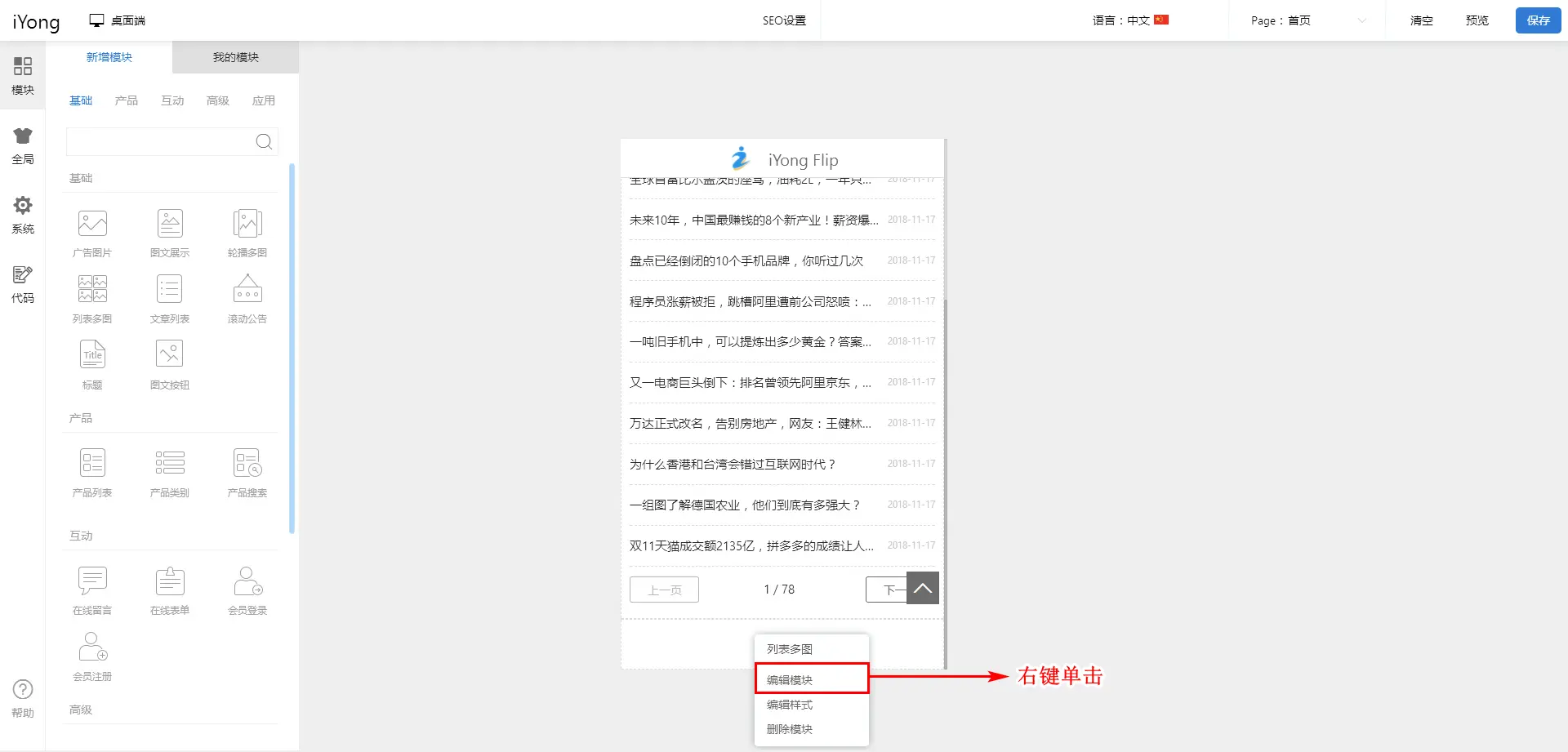The width and height of the screenshot is (1568, 752).
Task: Open 全局 global settings in sidebar
Action: pos(23,145)
